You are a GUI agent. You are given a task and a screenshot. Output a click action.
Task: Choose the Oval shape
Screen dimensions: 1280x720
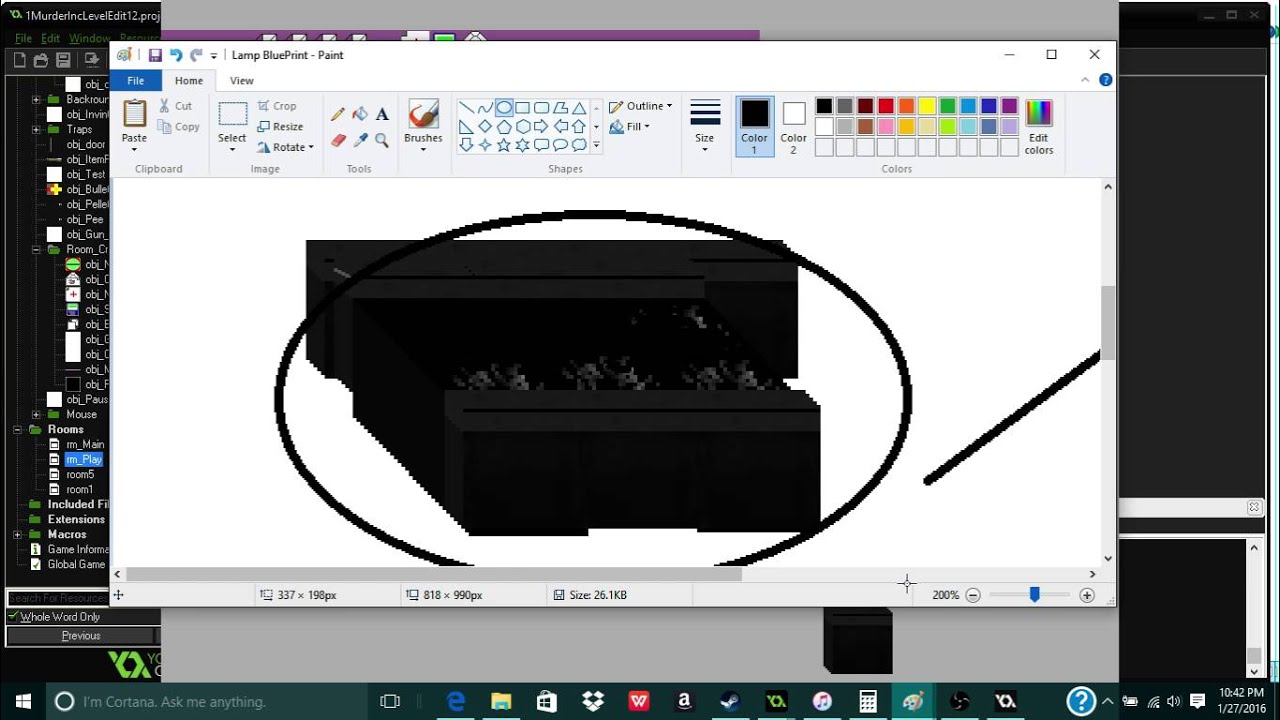(504, 108)
